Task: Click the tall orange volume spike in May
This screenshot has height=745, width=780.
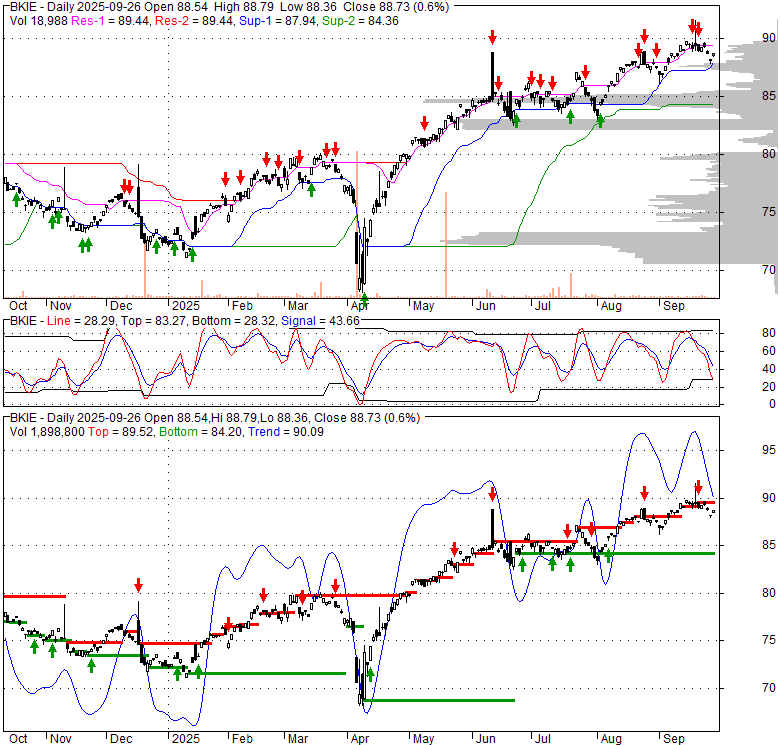Action: pyautogui.click(x=446, y=245)
